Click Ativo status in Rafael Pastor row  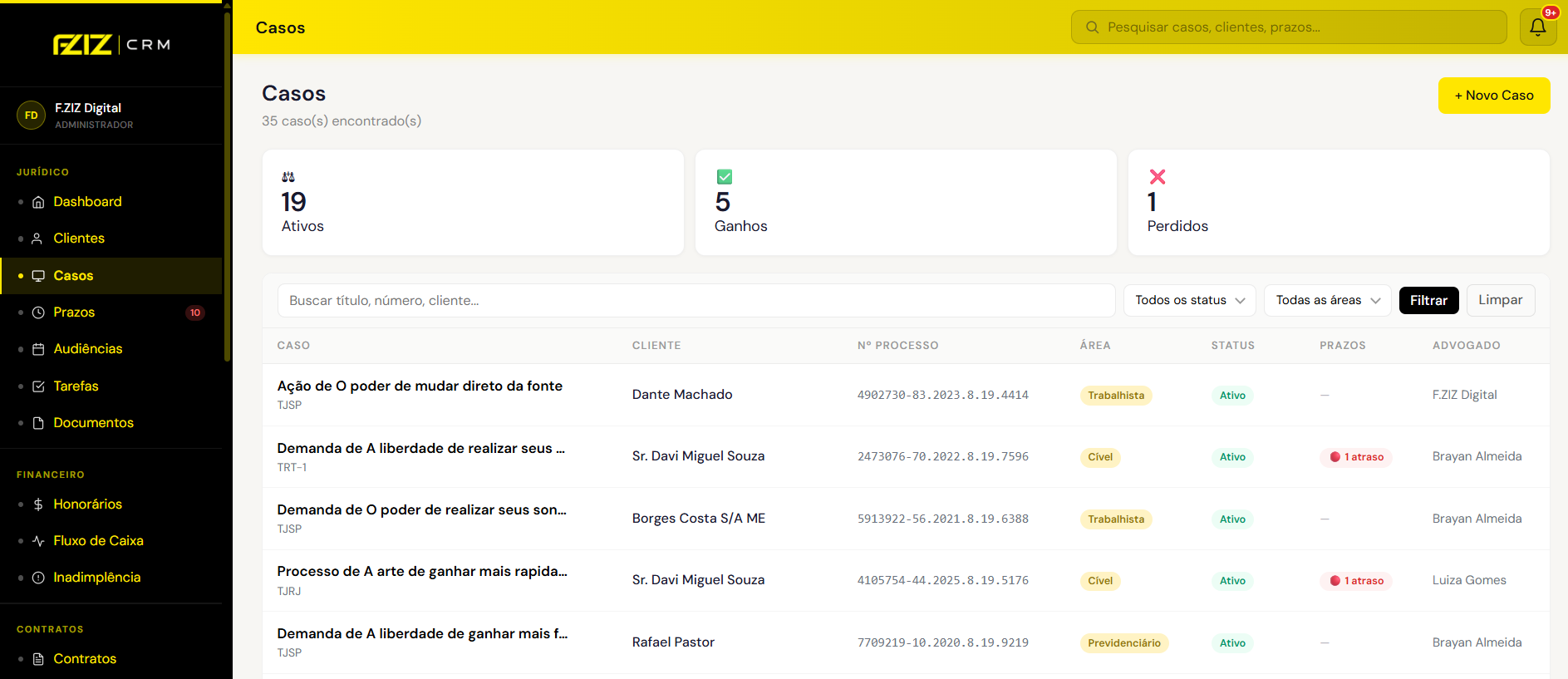click(1232, 643)
